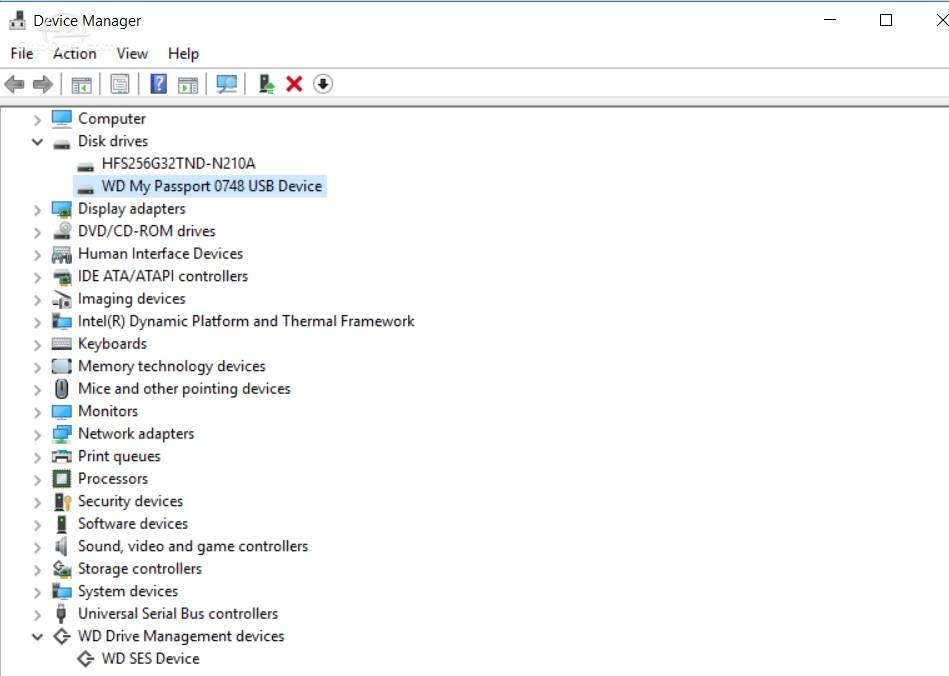949x676 pixels.
Task: Click the Universal Serial Bus plug icon
Action: click(61, 614)
